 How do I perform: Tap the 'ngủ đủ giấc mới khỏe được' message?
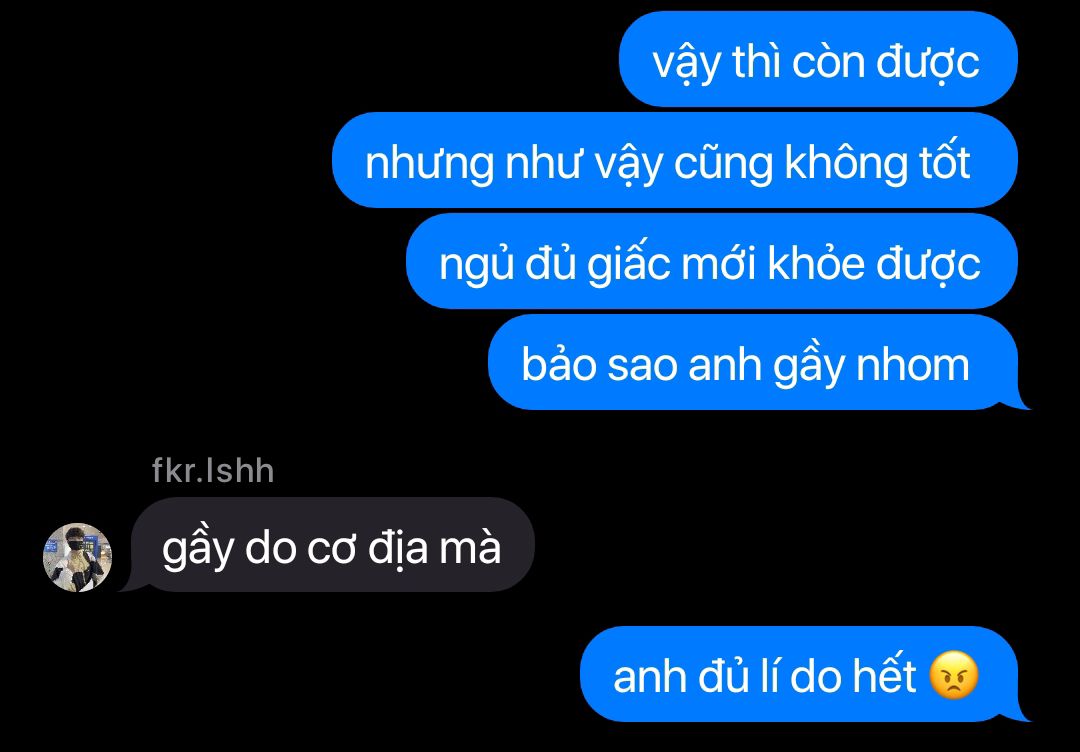712,262
